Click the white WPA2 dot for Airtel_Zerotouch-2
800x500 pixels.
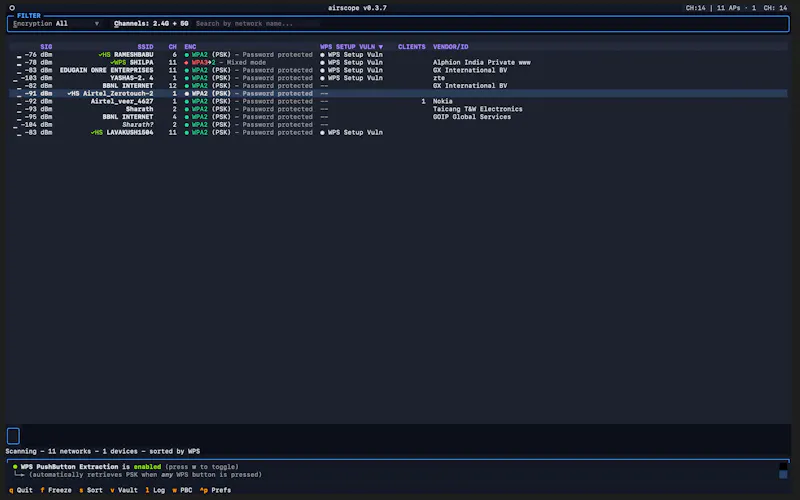click(x=187, y=94)
